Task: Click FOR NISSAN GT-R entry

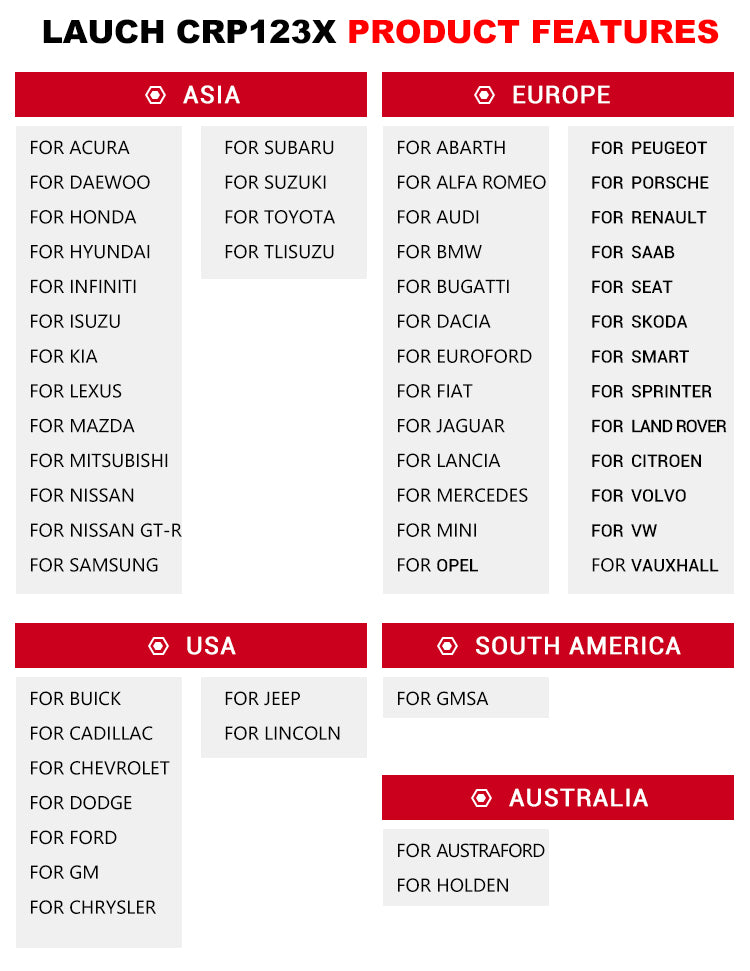Action: point(105,530)
